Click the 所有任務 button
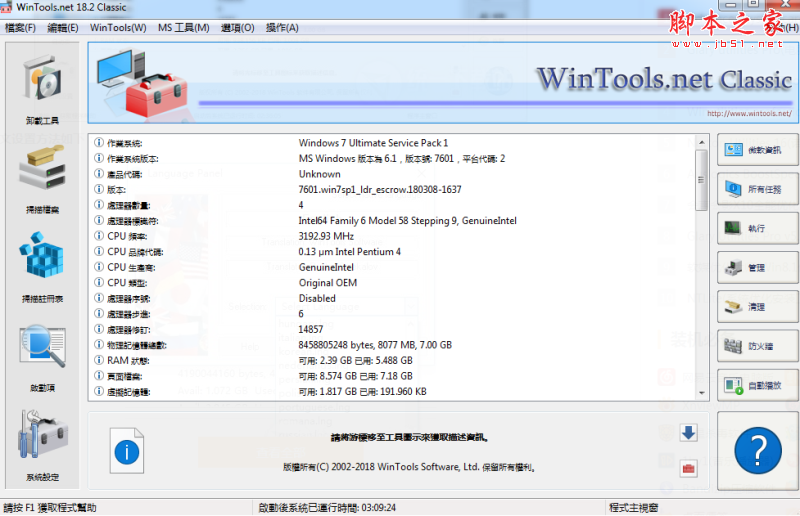The width and height of the screenshot is (800, 516). point(758,189)
